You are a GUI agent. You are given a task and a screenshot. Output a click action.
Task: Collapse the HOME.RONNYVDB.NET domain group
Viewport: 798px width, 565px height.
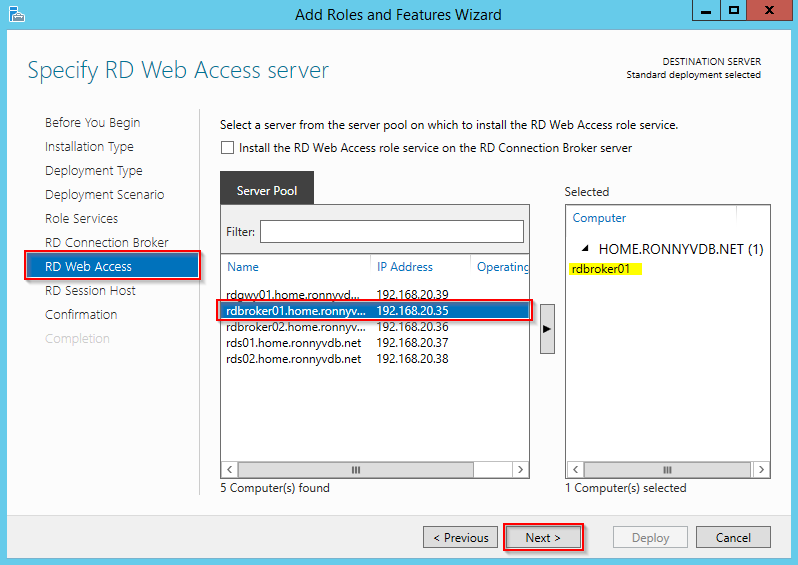[x=583, y=249]
